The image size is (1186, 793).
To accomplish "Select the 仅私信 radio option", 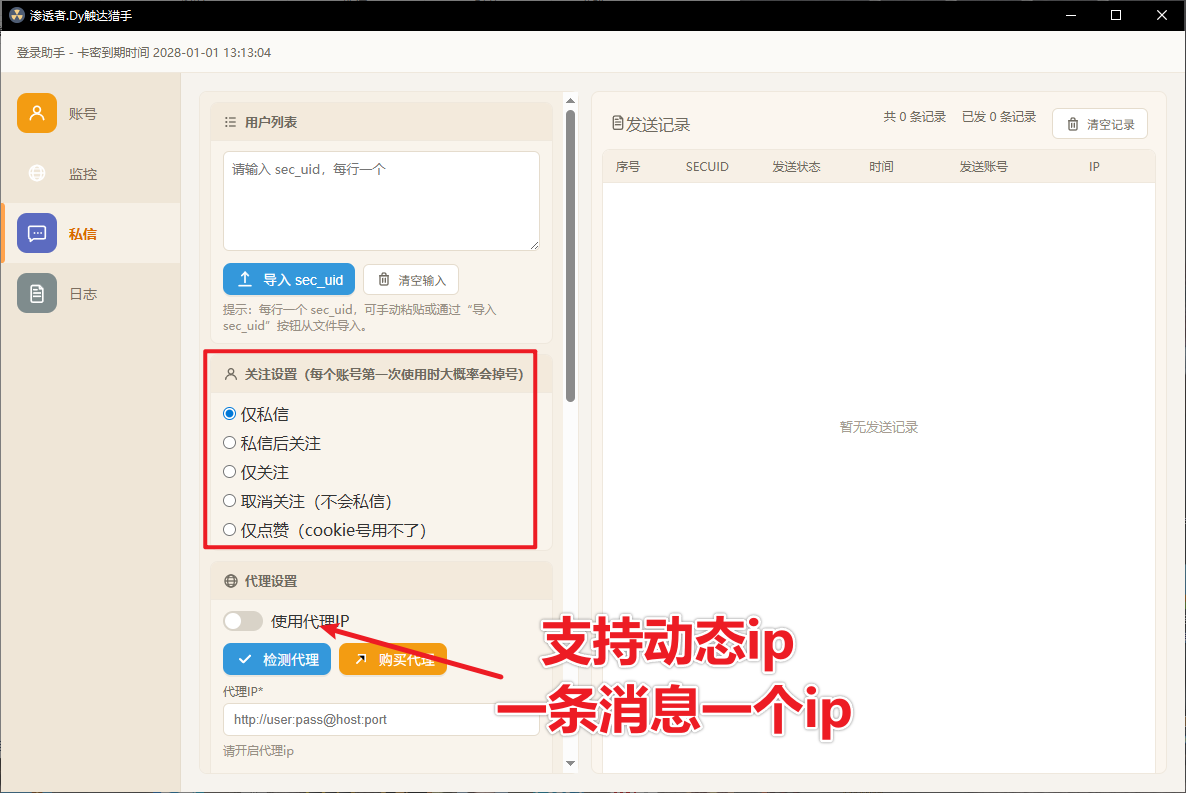I will (x=230, y=413).
